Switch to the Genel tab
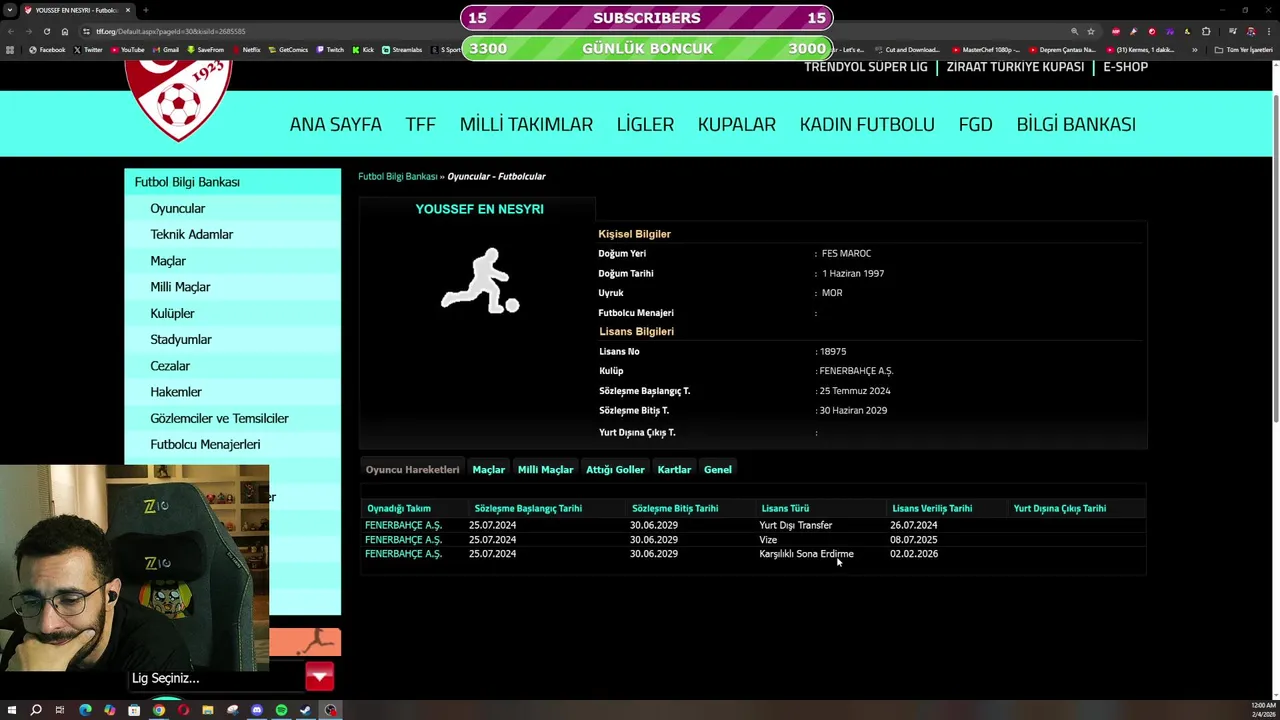1280x720 pixels. point(717,469)
